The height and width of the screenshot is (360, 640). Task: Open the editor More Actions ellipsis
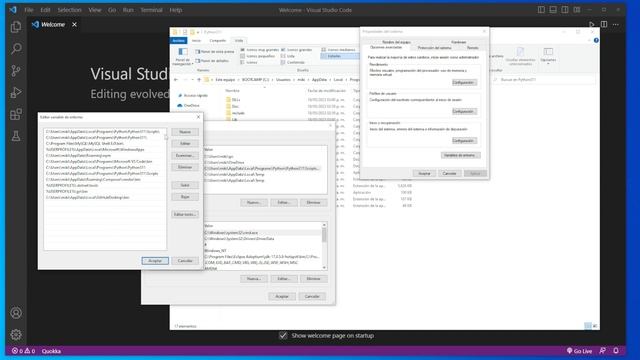(616, 24)
